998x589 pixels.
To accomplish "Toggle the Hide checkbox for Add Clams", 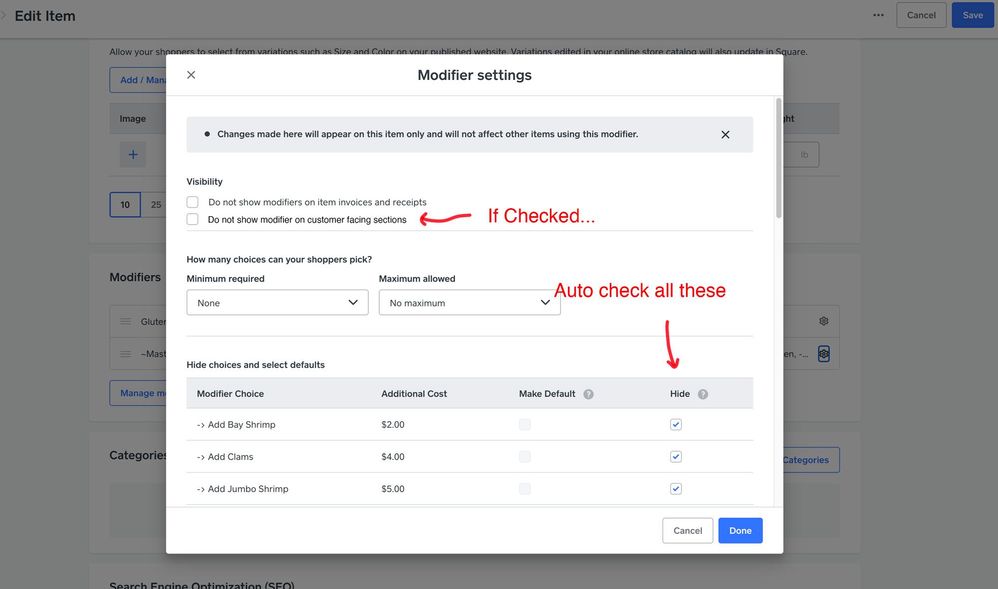I will pyautogui.click(x=676, y=457).
